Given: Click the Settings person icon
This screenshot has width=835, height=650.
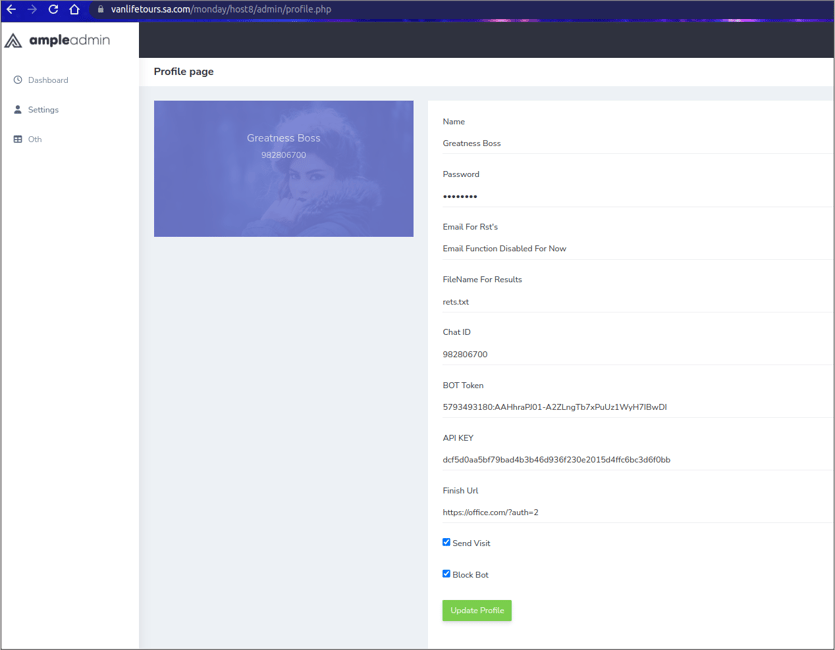Looking at the screenshot, I should click(x=18, y=109).
